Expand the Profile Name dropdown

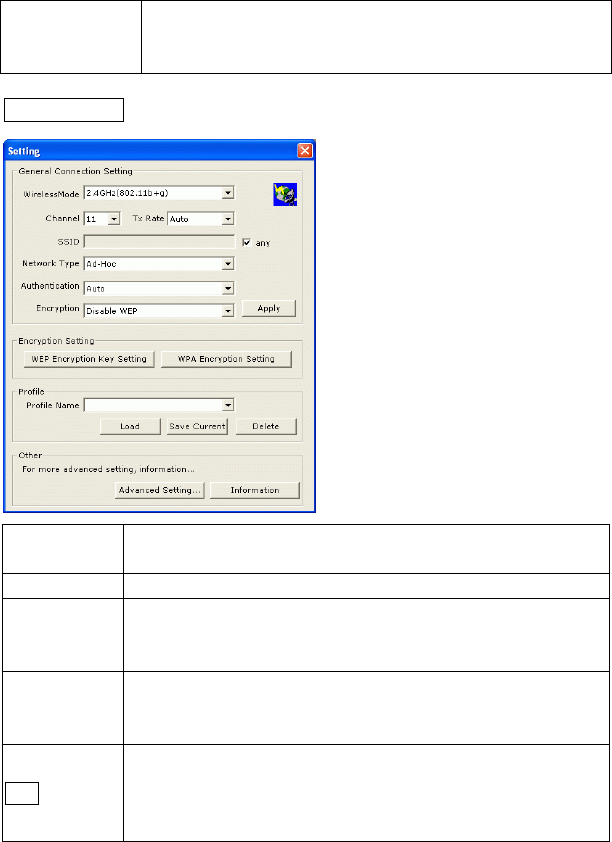click(159, 405)
